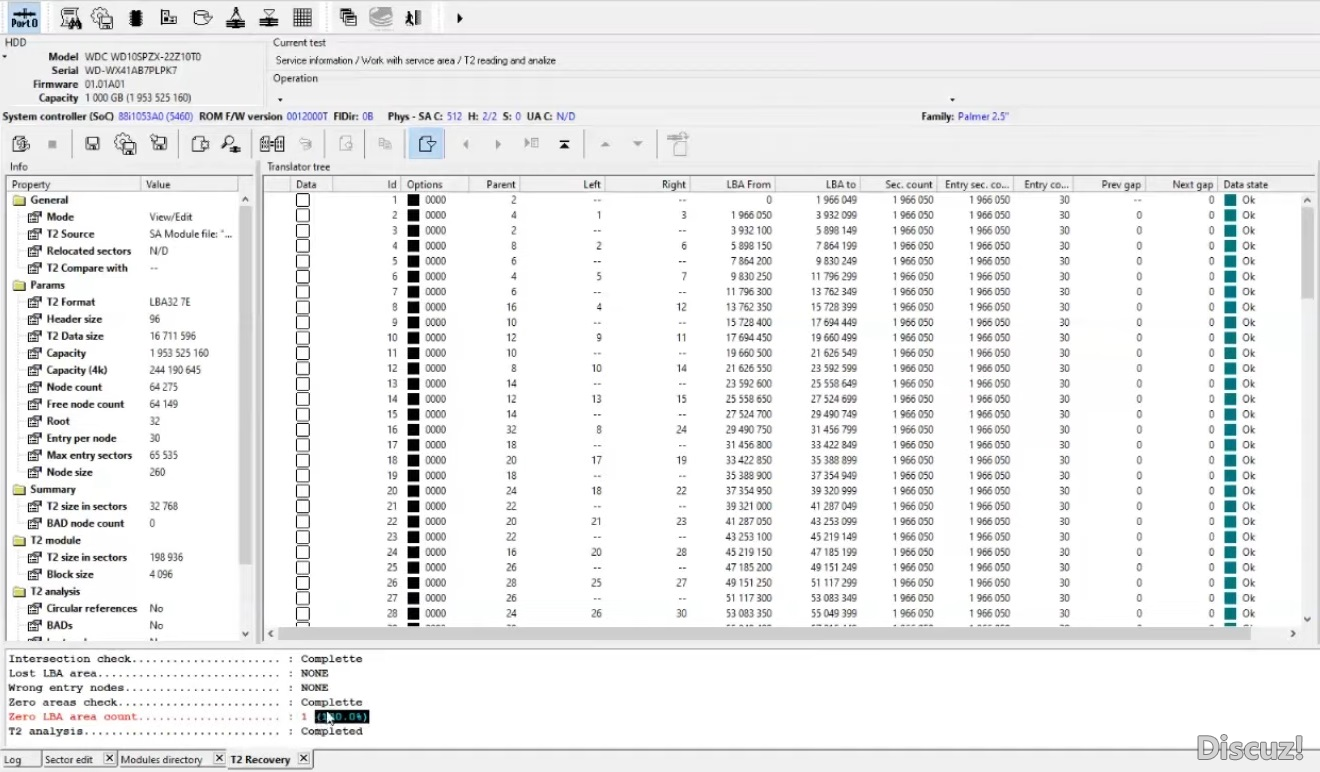The image size is (1320, 772).
Task: Click the Property column header
Action: 75,184
